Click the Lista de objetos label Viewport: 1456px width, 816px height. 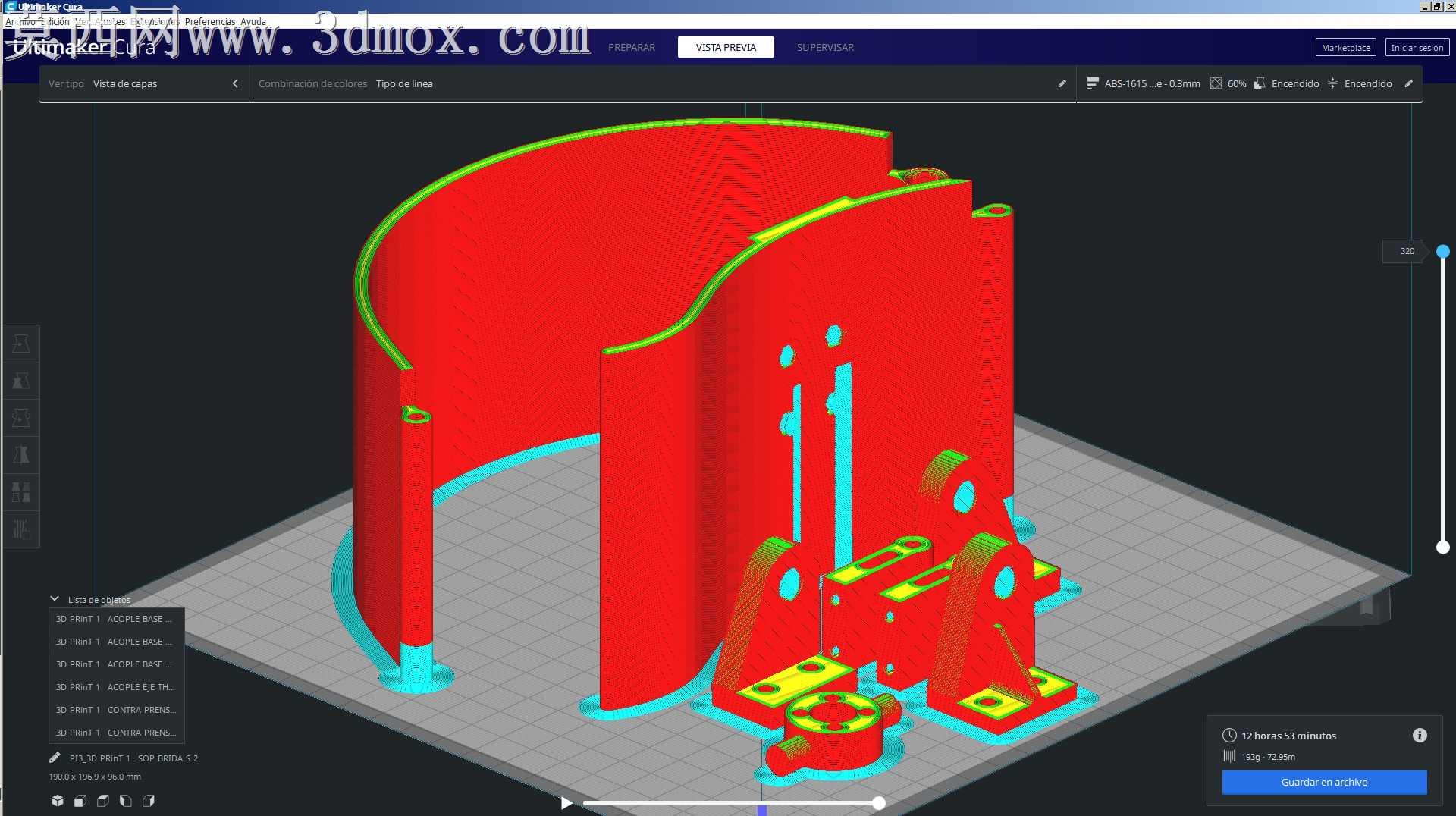coord(99,600)
